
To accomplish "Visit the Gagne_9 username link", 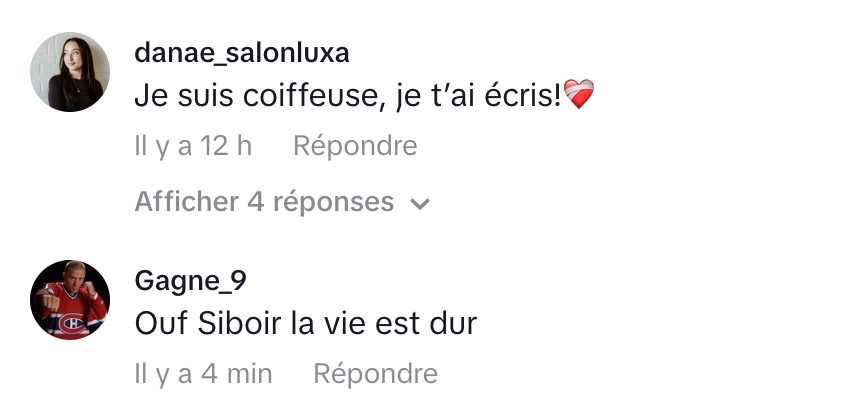I will tap(190, 282).
